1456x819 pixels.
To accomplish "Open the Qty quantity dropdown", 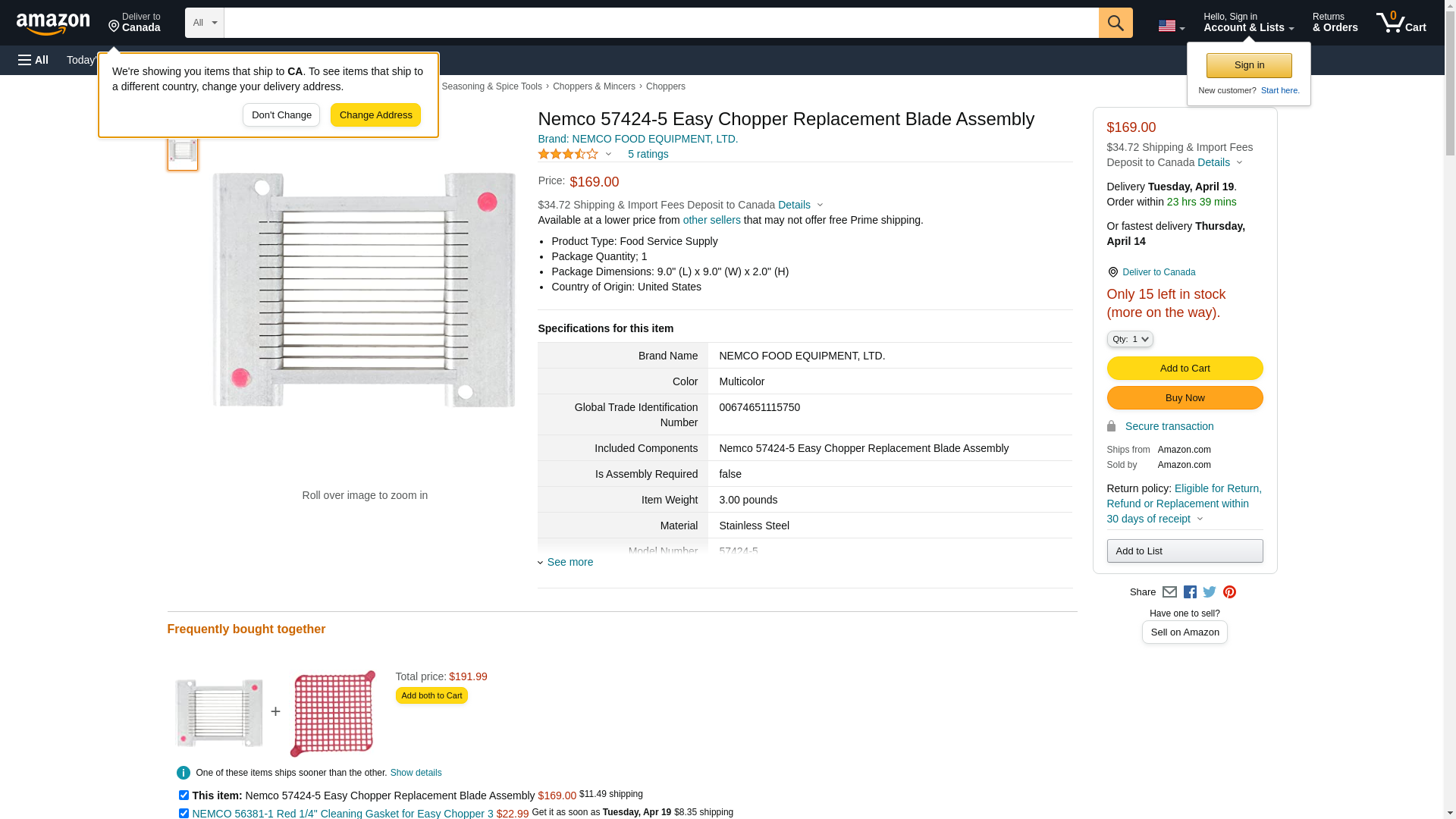I will point(1129,339).
